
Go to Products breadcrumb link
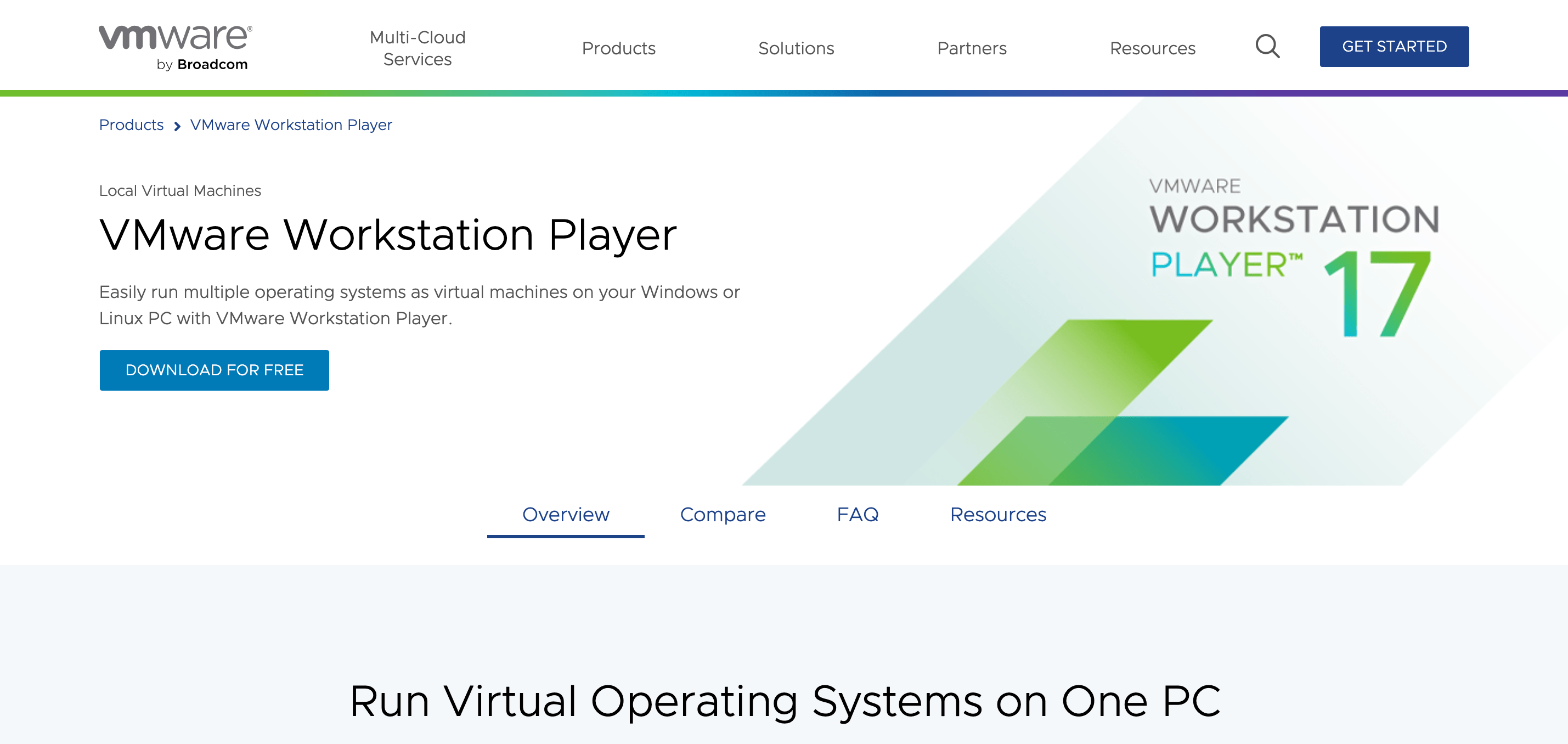pos(132,125)
